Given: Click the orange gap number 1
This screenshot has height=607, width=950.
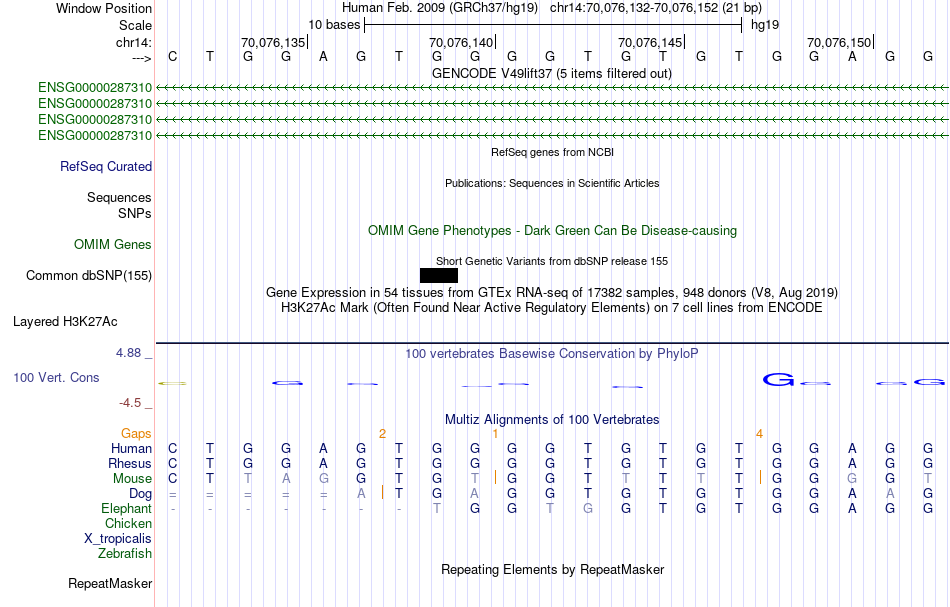Looking at the screenshot, I should 495,434.
